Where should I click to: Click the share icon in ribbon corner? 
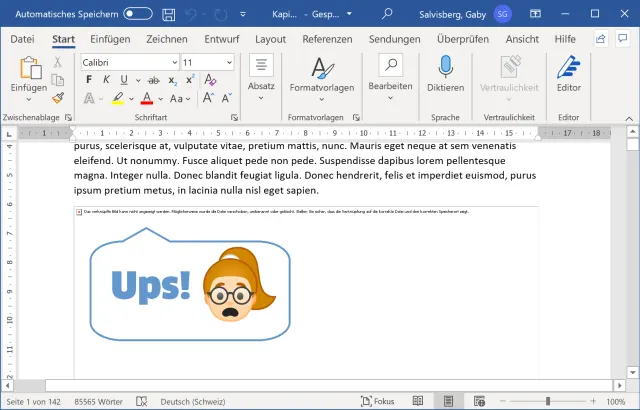coord(600,38)
